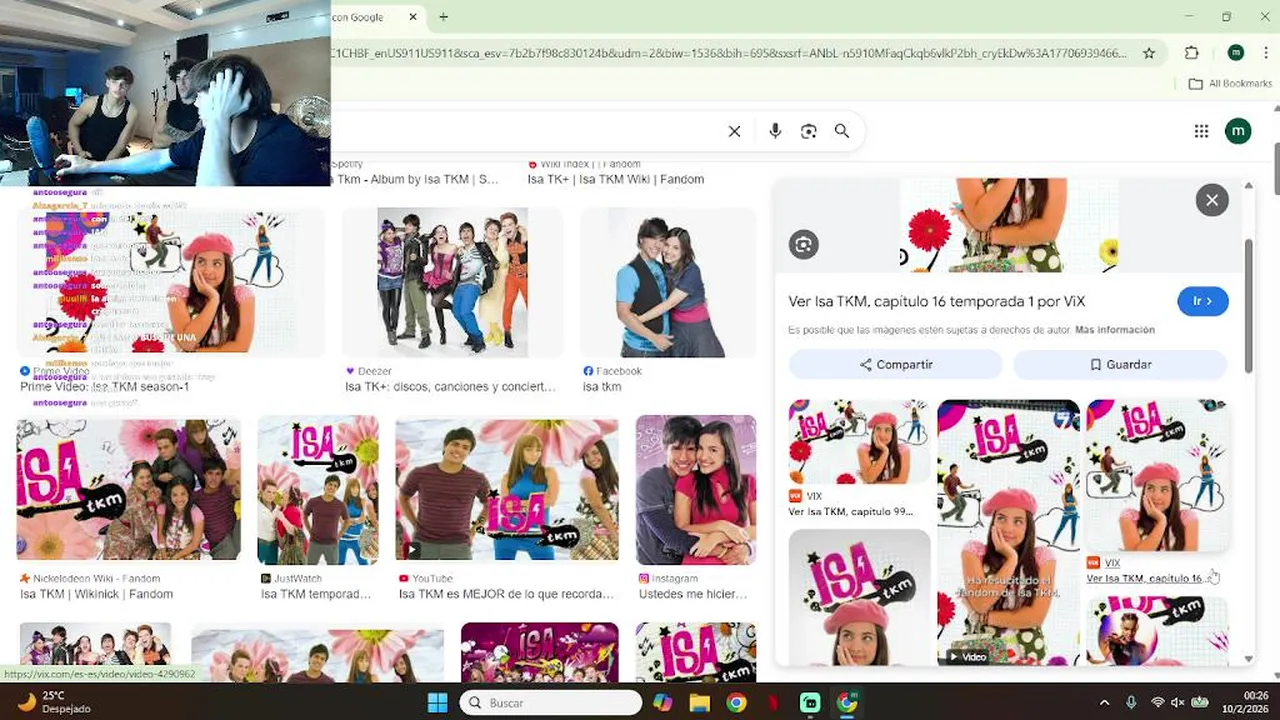Clear the Google search box with X
Image resolution: width=1280 pixels, height=720 pixels.
[734, 131]
